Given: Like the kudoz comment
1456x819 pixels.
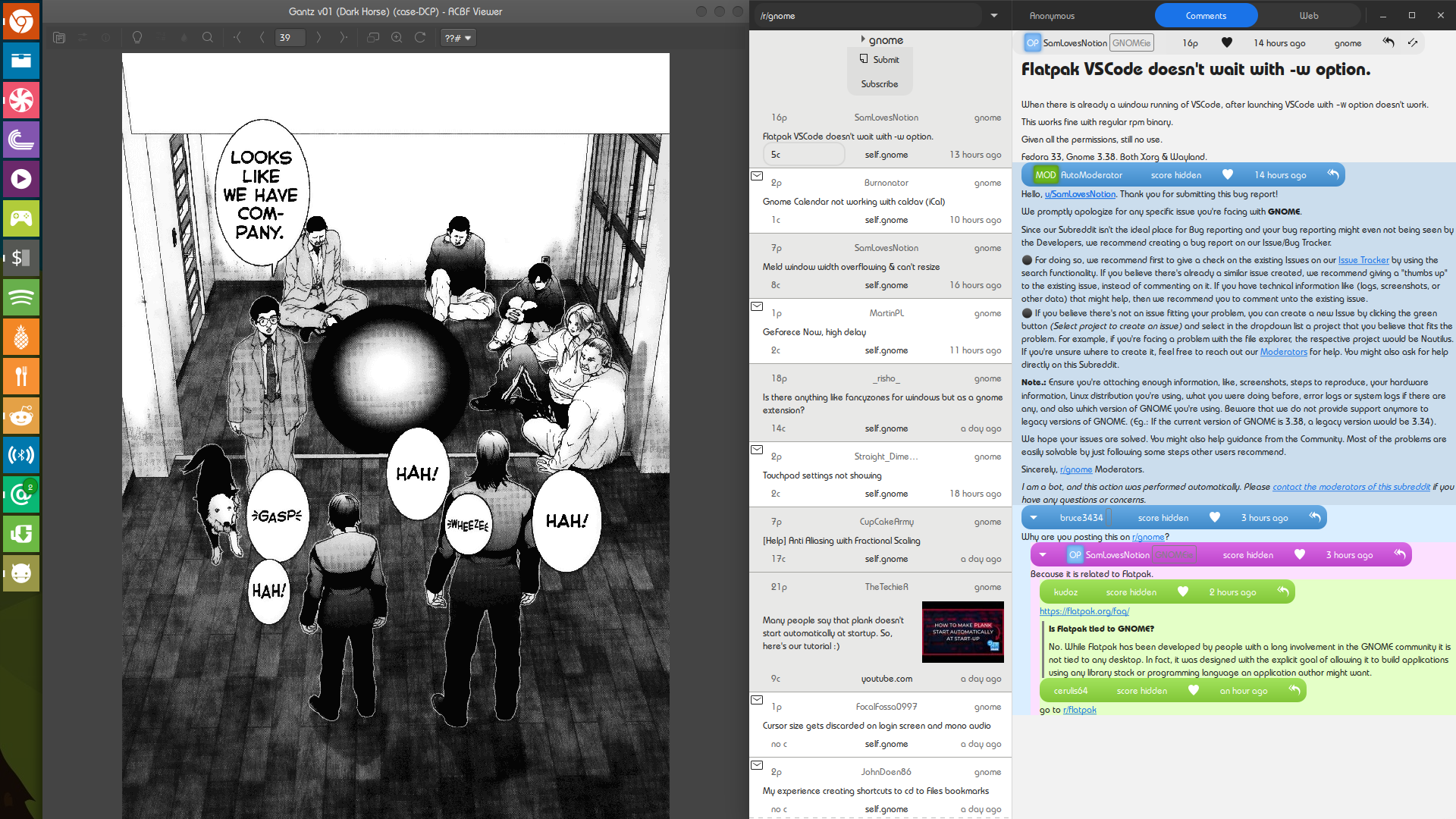Looking at the screenshot, I should tap(1183, 592).
